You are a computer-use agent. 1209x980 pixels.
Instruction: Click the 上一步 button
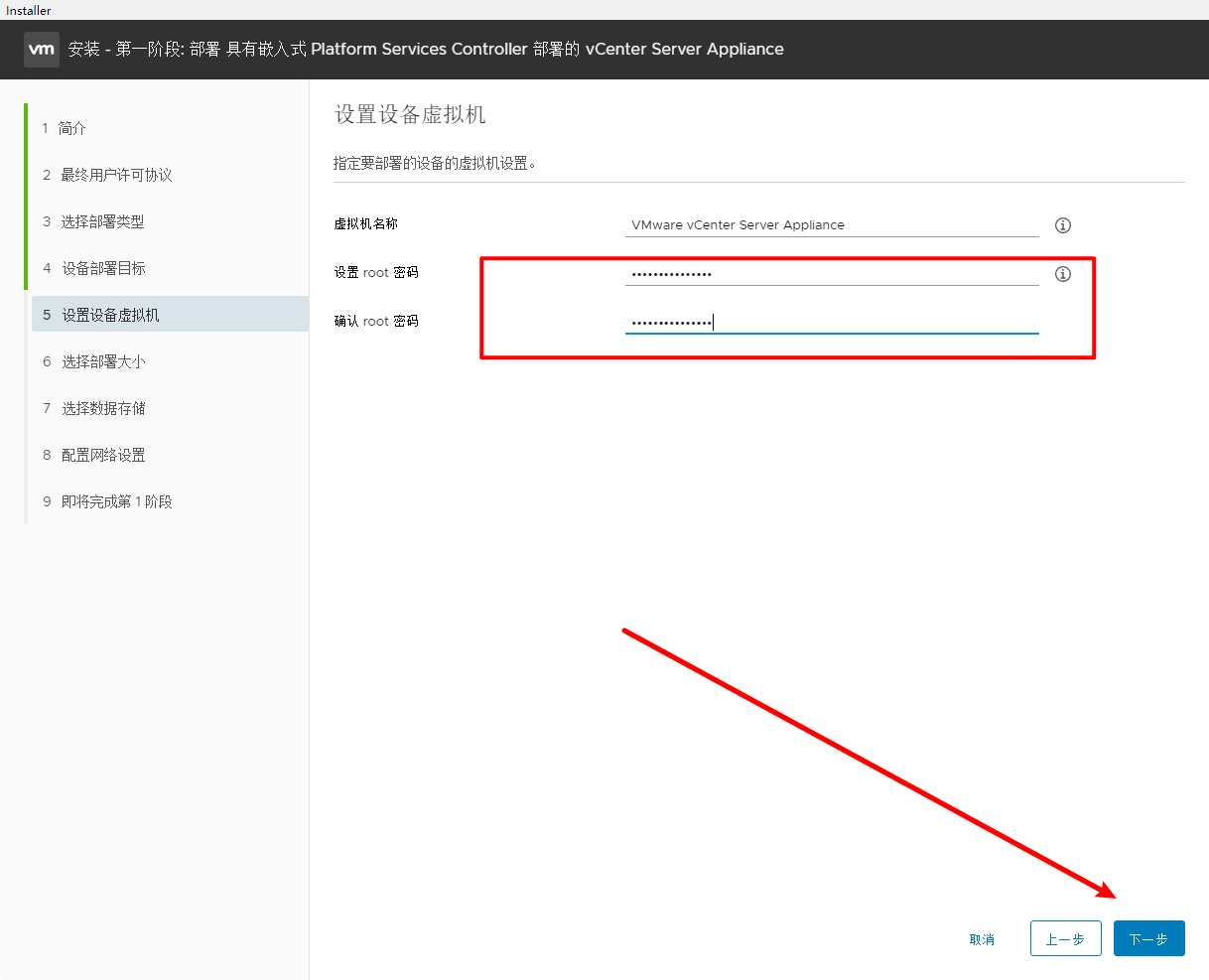coord(1065,939)
